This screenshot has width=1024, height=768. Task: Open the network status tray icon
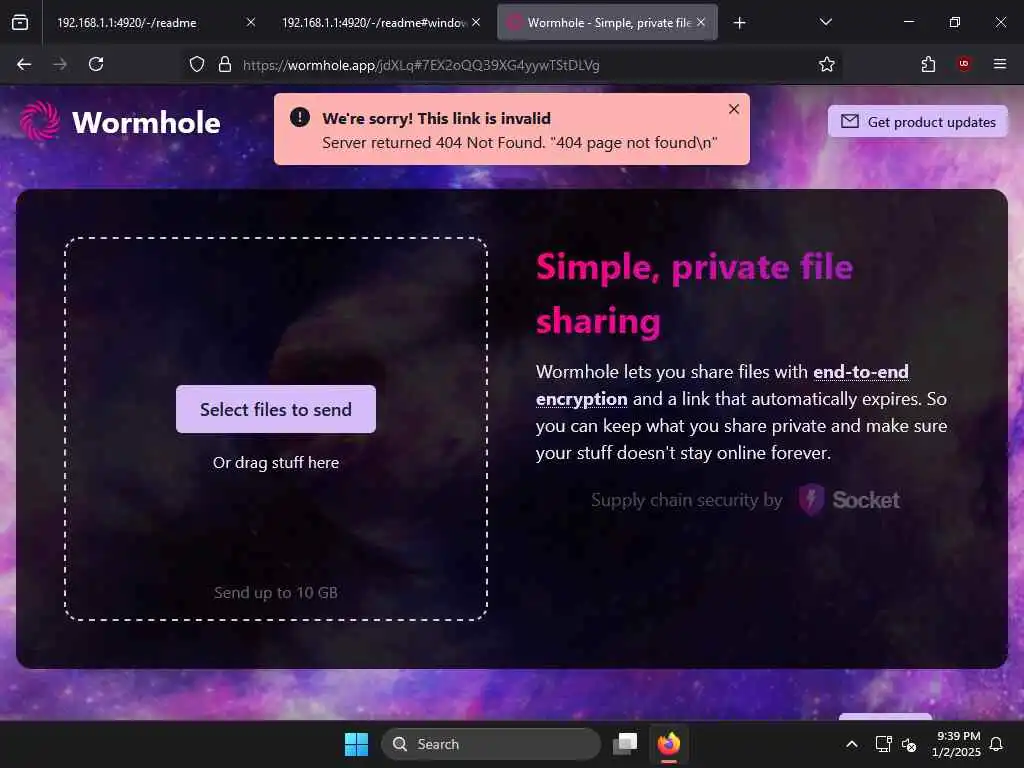[x=883, y=744]
